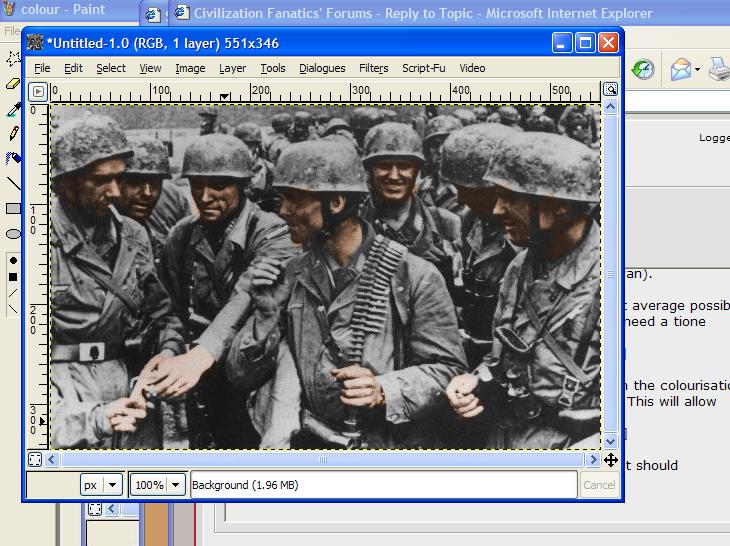This screenshot has width=730, height=546.
Task: Open the Filters menu
Action: click(373, 68)
